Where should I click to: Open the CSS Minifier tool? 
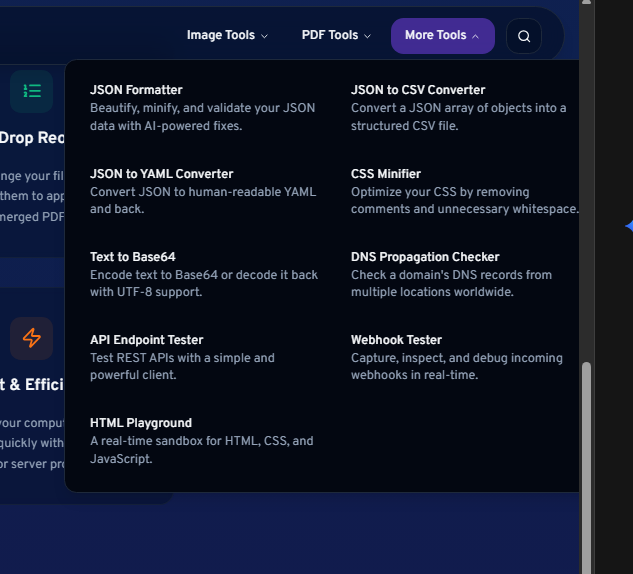tap(386, 174)
